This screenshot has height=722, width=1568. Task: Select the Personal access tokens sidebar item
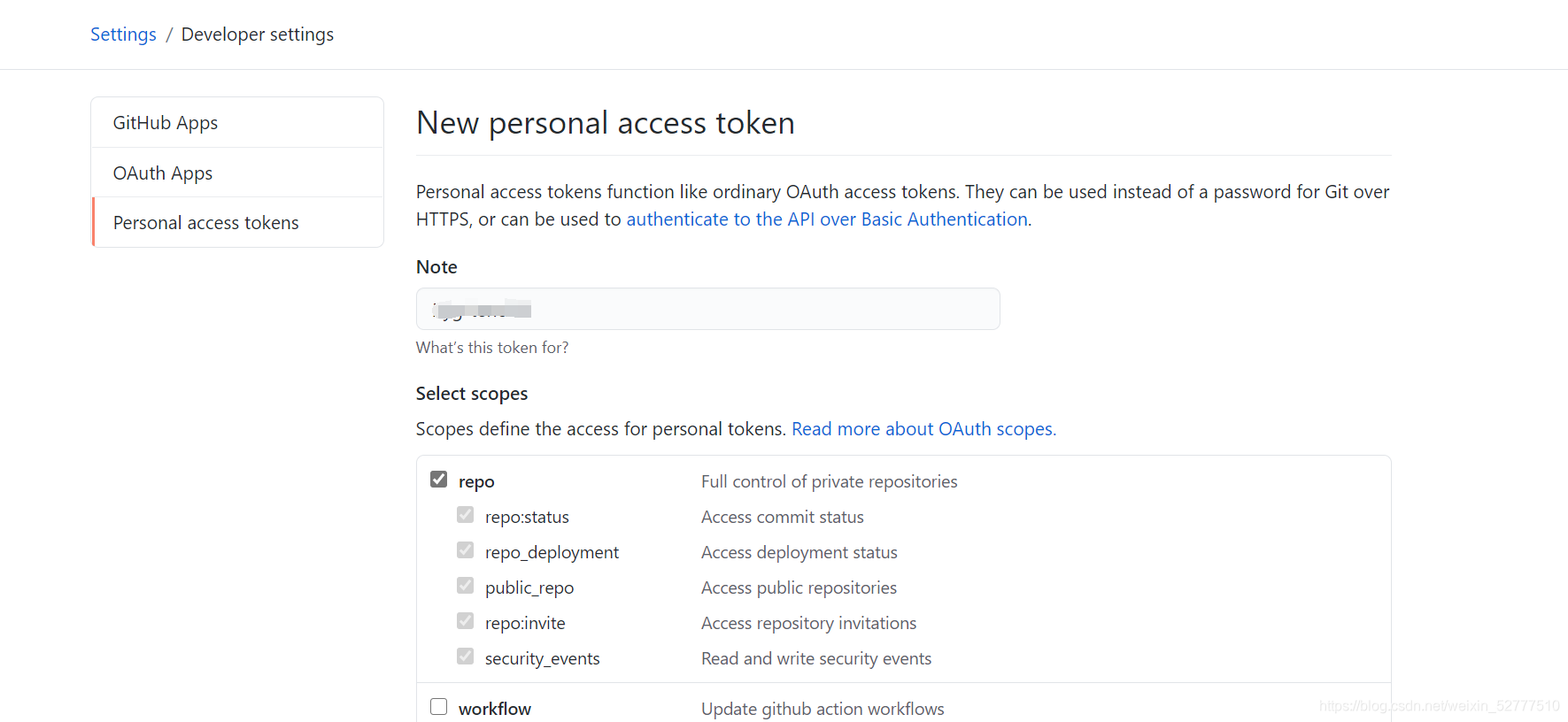pos(206,223)
